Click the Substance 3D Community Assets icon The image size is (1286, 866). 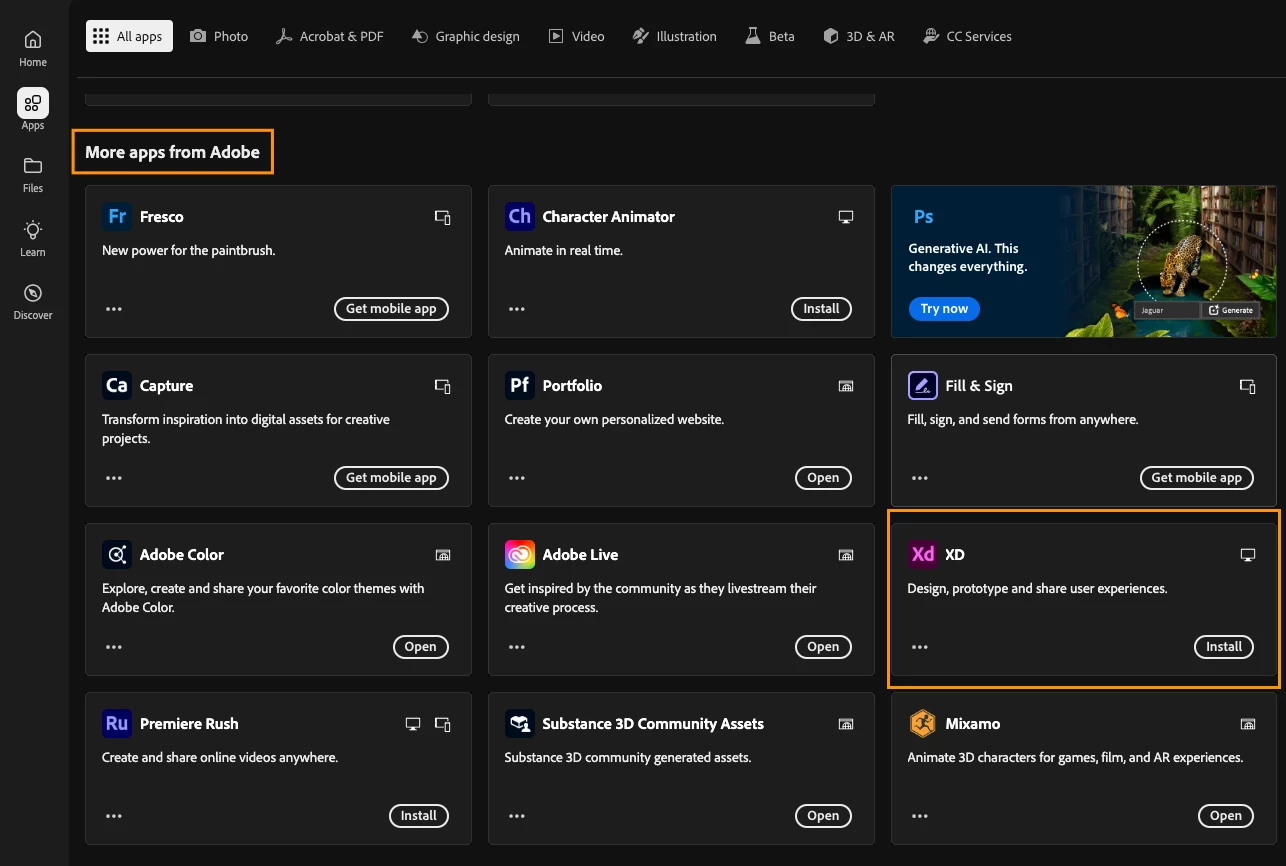tap(520, 723)
